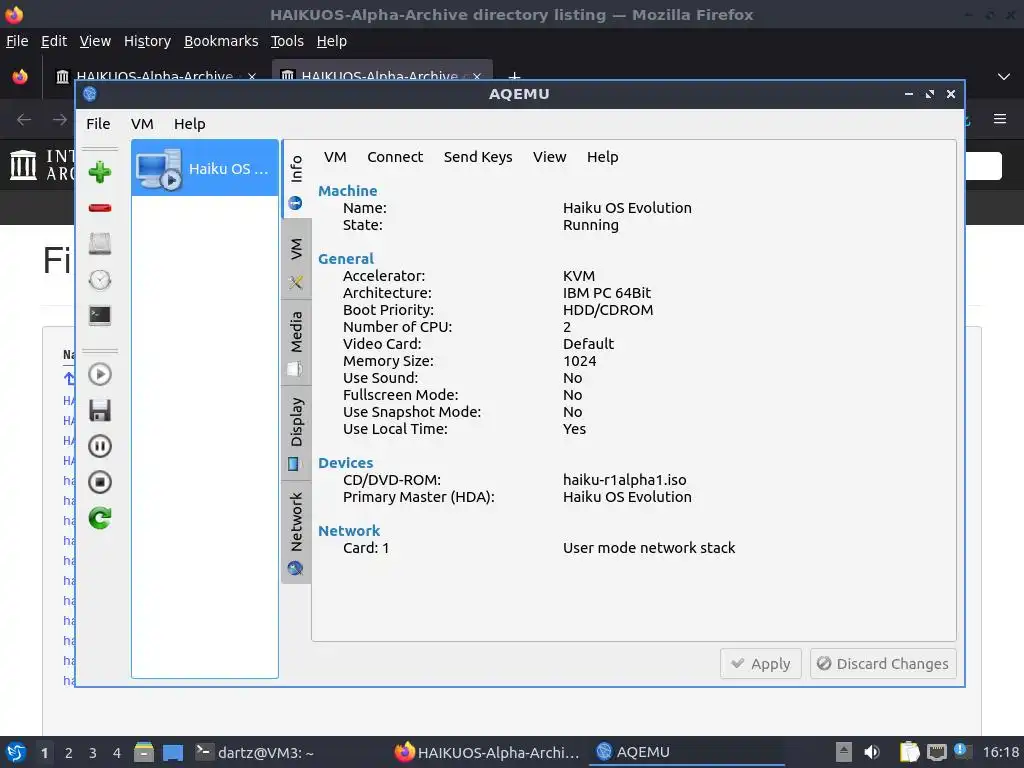Open Firefox Edit menu
The width and height of the screenshot is (1024, 768).
tap(54, 41)
